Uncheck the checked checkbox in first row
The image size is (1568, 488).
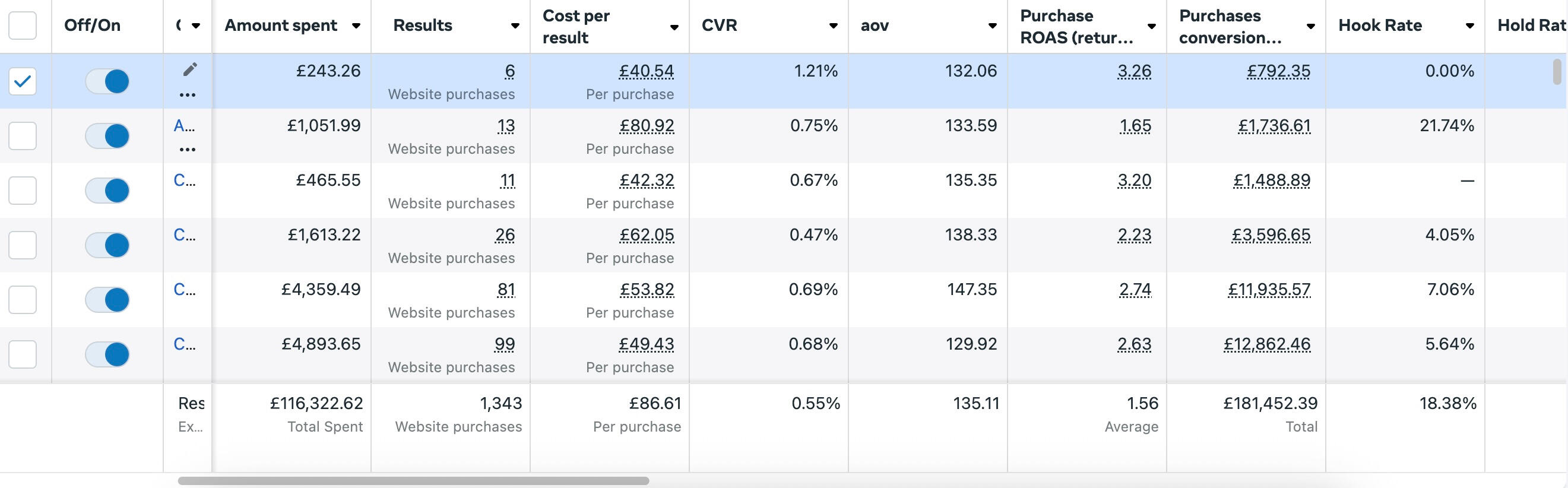[23, 81]
